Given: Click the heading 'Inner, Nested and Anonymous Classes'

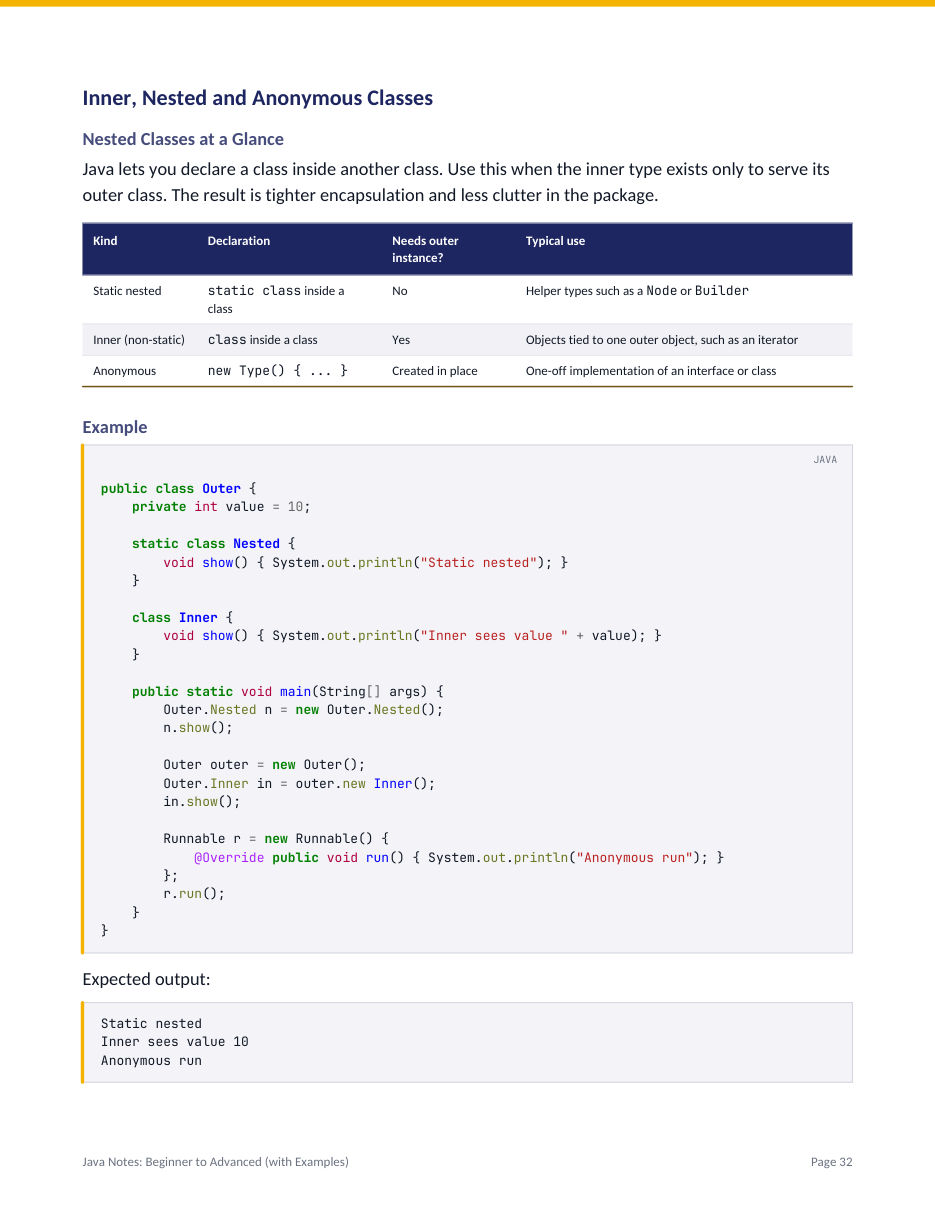Looking at the screenshot, I should point(257,98).
